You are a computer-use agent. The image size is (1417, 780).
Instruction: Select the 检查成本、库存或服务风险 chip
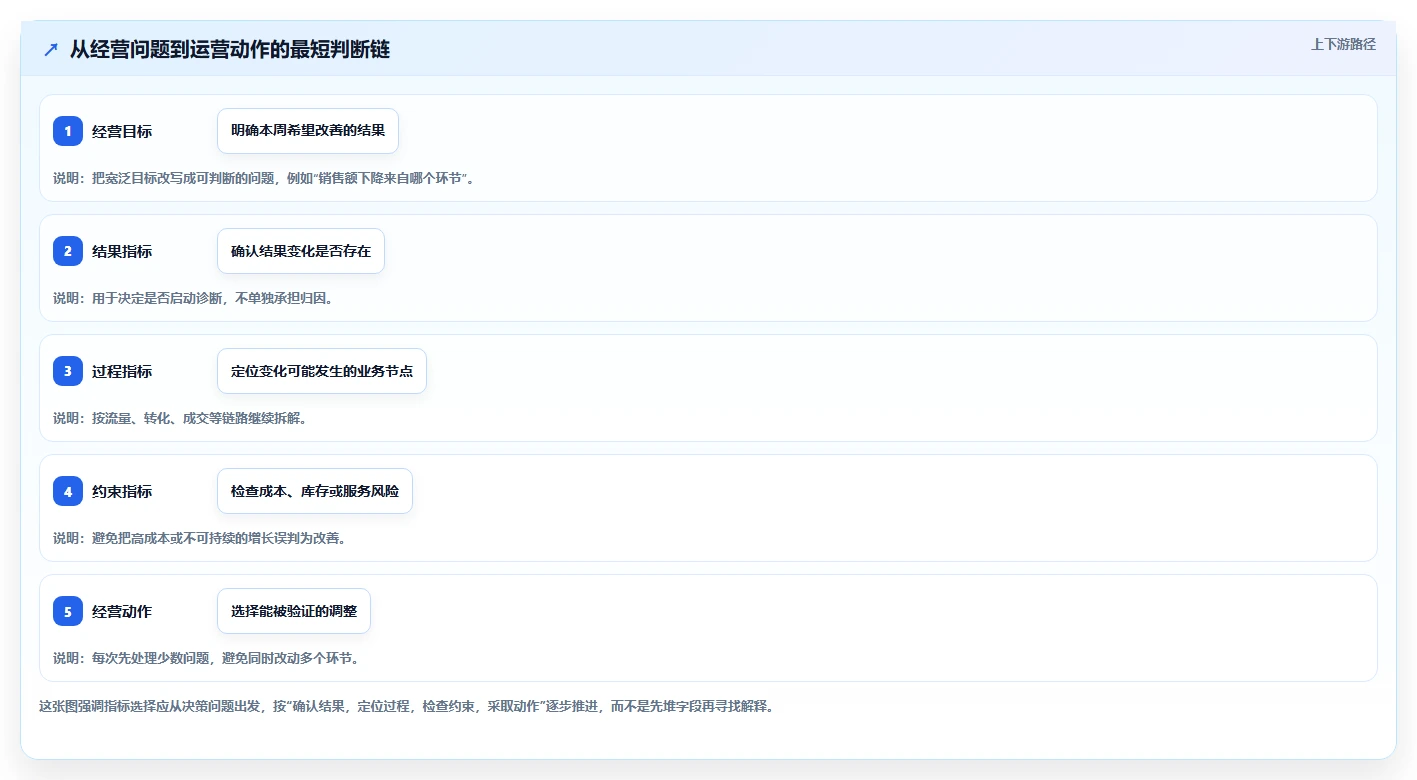pos(315,491)
